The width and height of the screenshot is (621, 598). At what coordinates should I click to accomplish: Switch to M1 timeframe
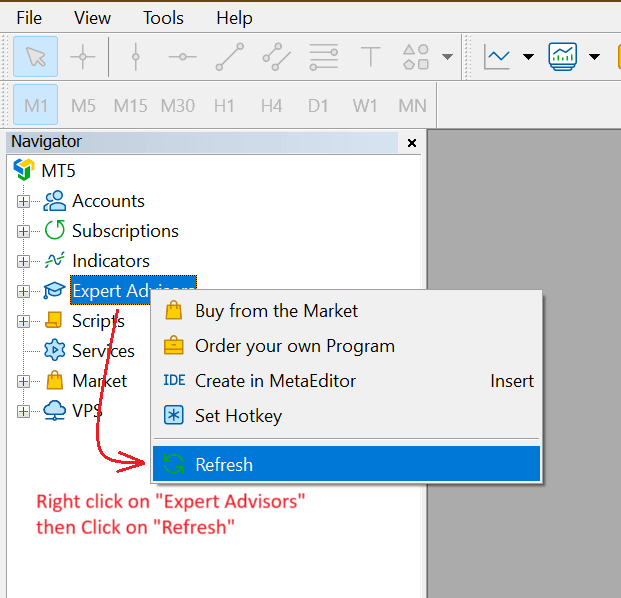point(36,105)
